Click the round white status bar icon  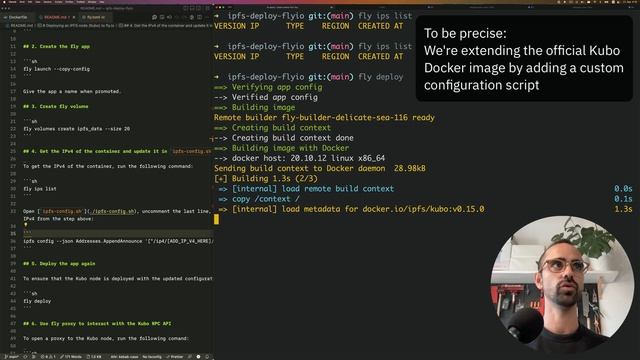pos(198,357)
